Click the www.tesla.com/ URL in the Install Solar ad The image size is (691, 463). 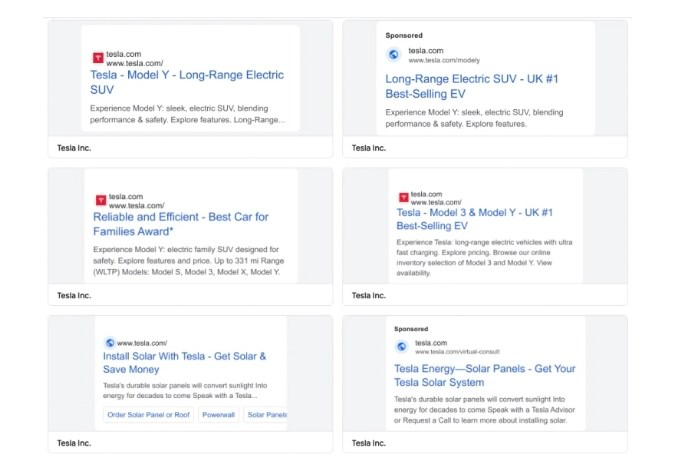(x=142, y=343)
